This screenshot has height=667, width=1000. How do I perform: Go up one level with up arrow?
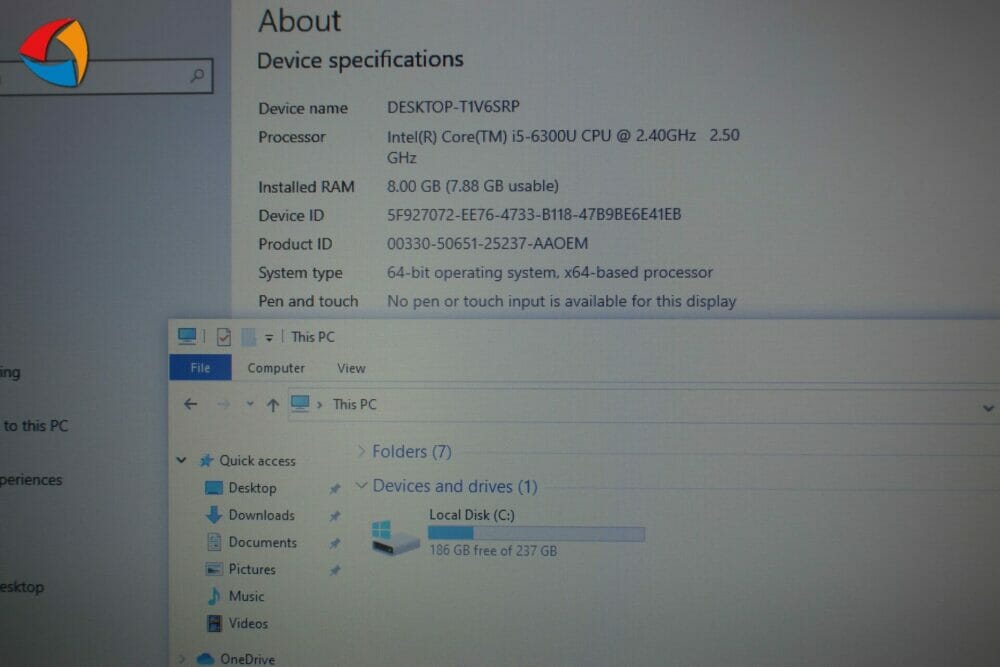click(273, 405)
